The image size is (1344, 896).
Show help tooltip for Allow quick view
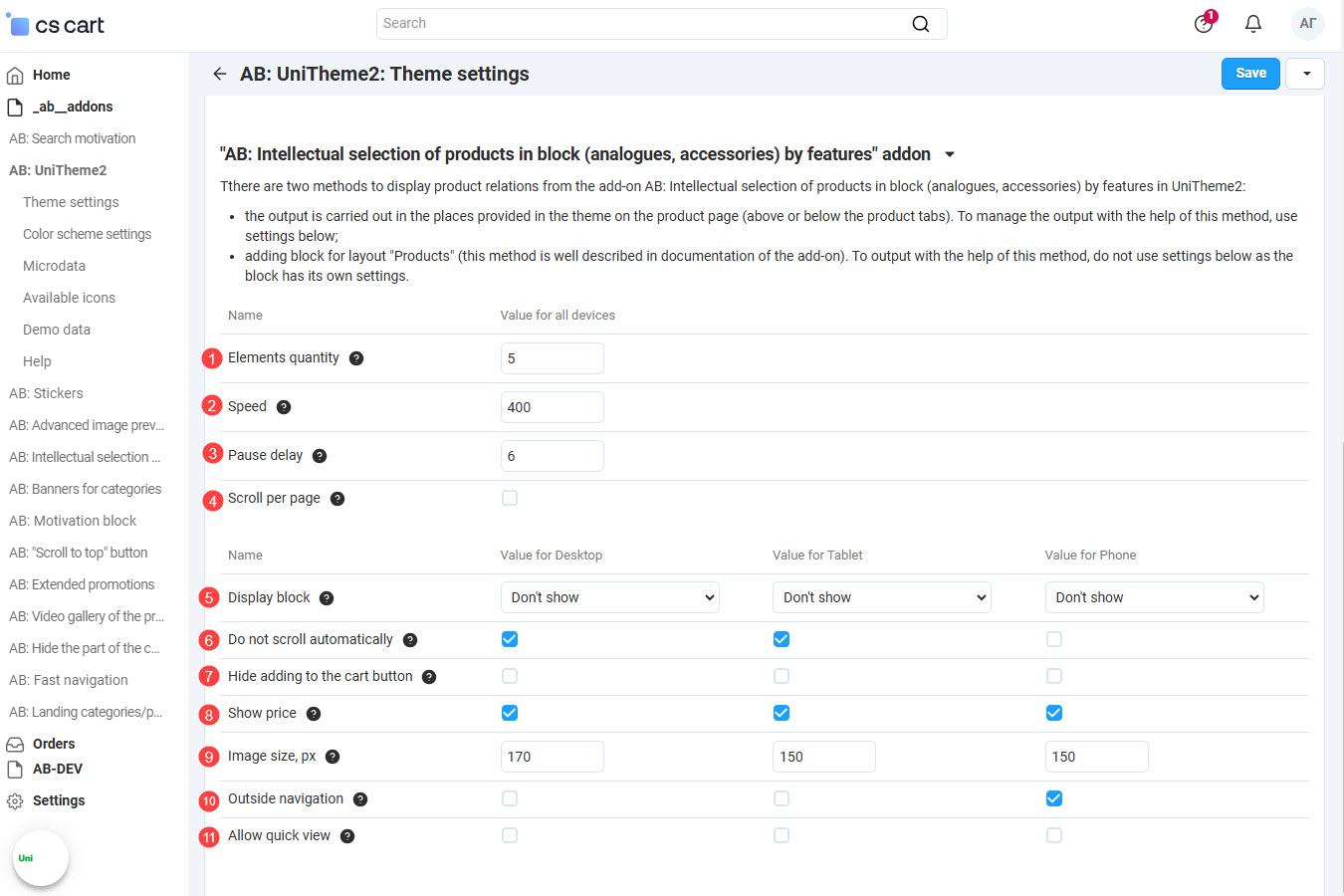(x=347, y=836)
